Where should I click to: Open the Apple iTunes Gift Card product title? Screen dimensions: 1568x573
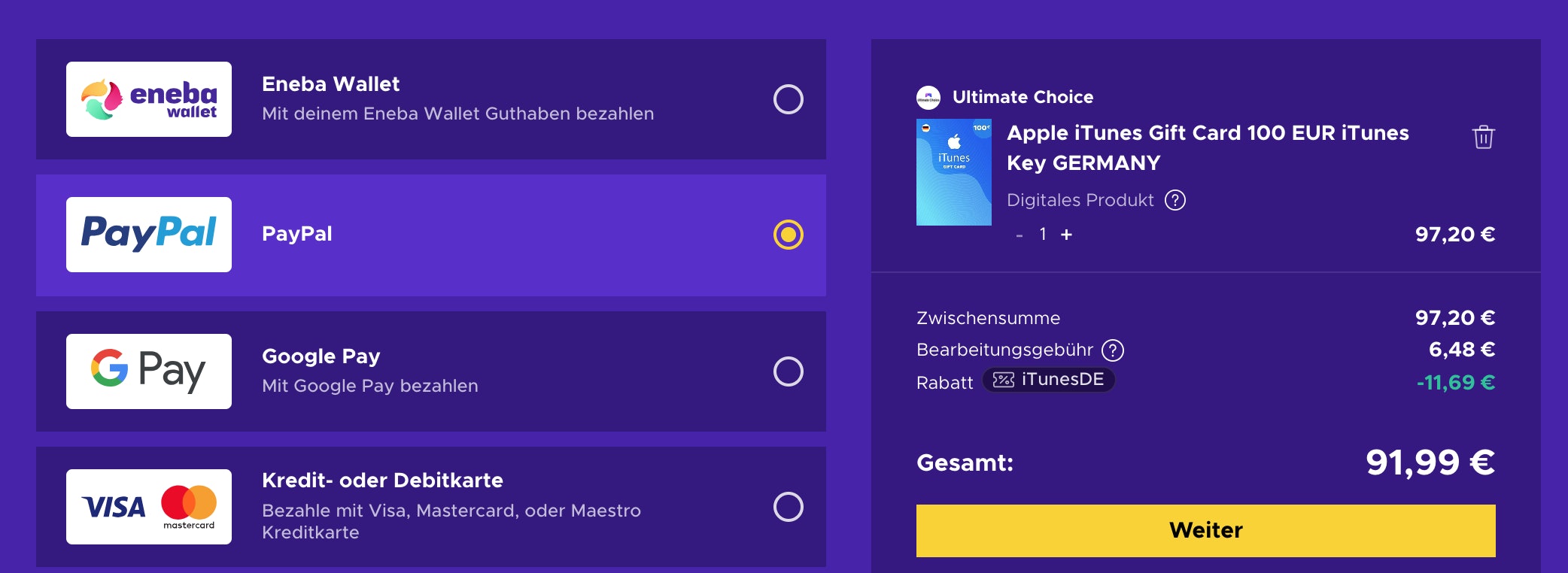pyautogui.click(x=1208, y=148)
